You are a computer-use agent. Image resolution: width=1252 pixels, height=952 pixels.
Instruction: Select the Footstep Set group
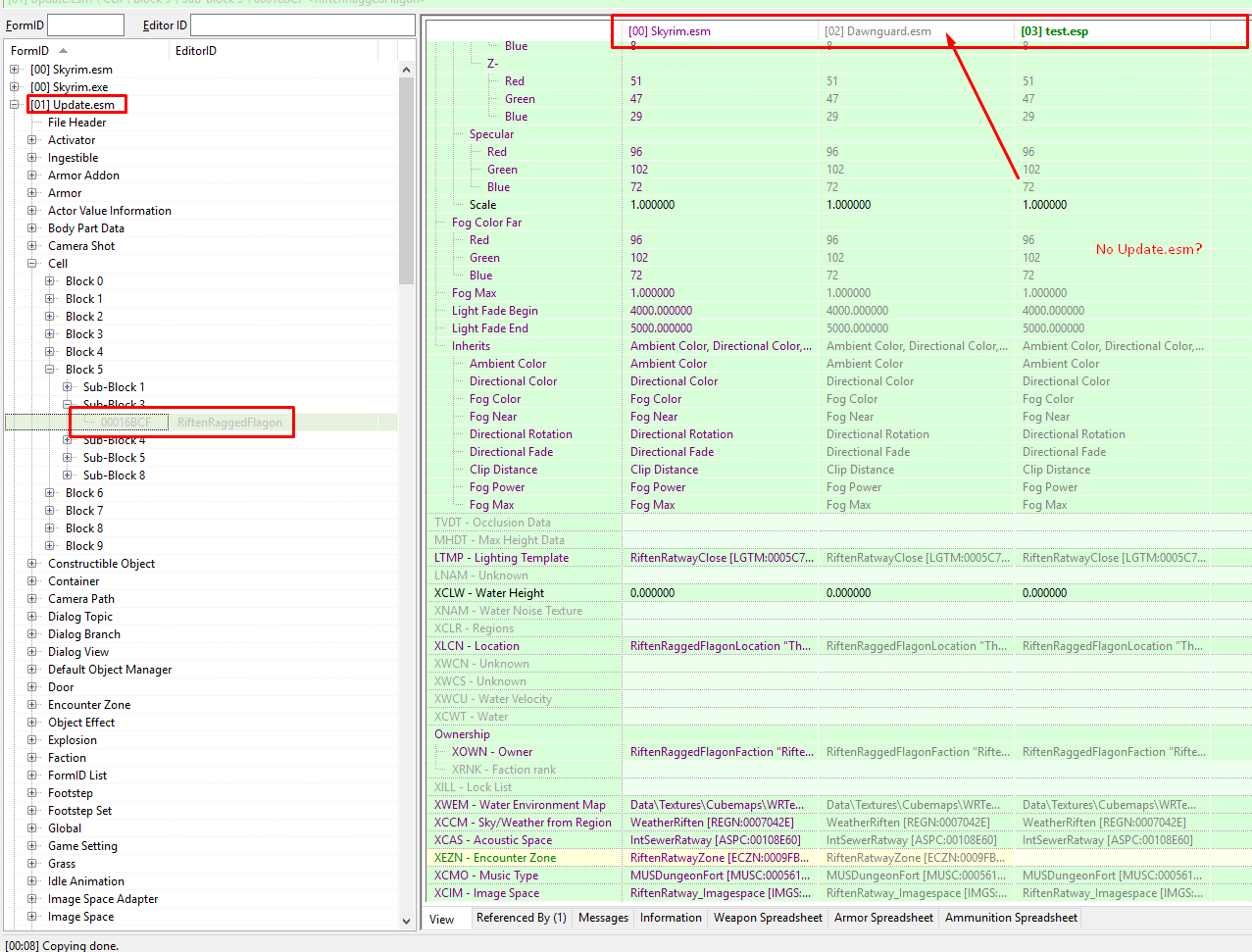79,811
